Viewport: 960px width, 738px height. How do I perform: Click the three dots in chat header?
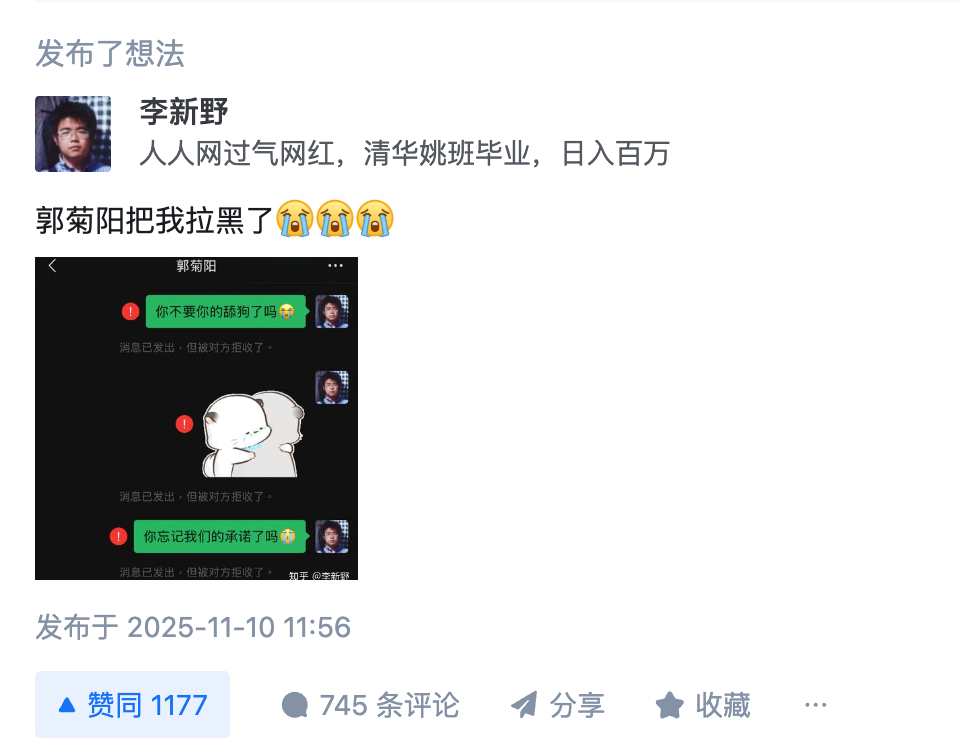pyautogui.click(x=335, y=266)
